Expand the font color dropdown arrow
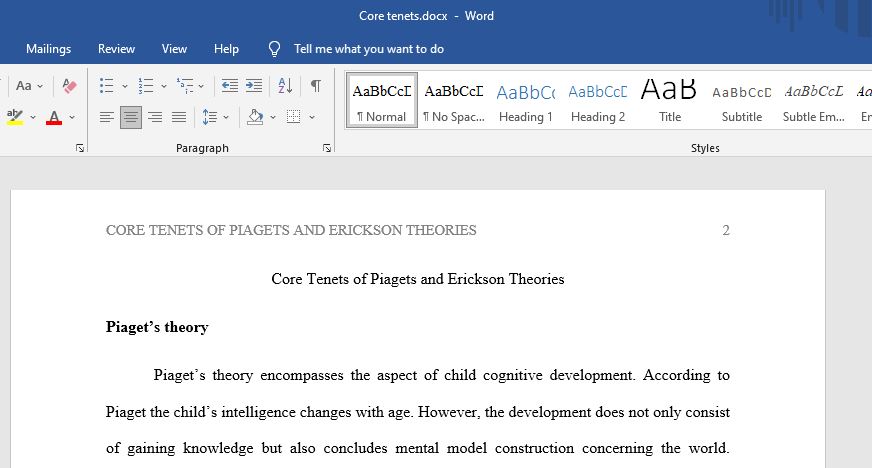This screenshot has height=468, width=872. click(x=72, y=117)
